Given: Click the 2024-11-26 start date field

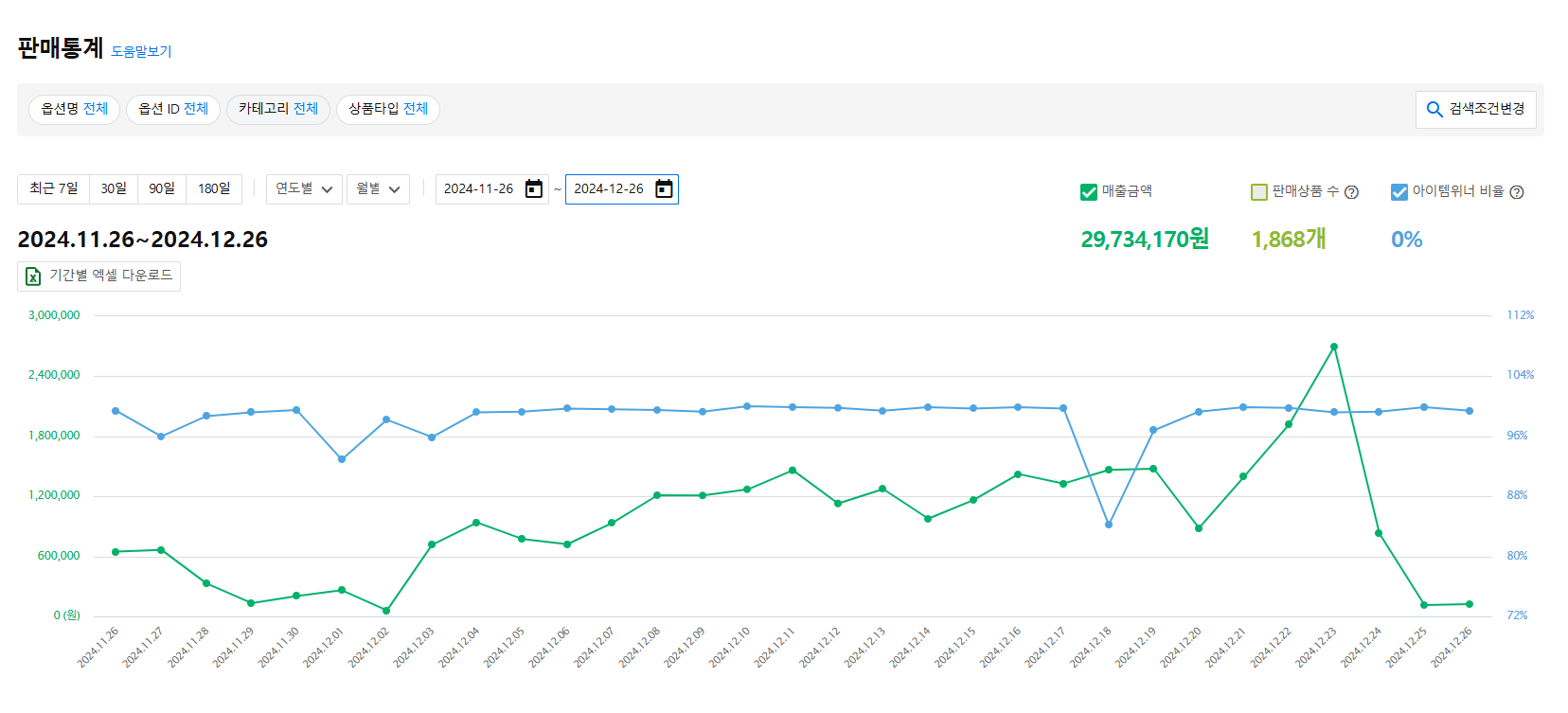Looking at the screenshot, I should point(479,189).
